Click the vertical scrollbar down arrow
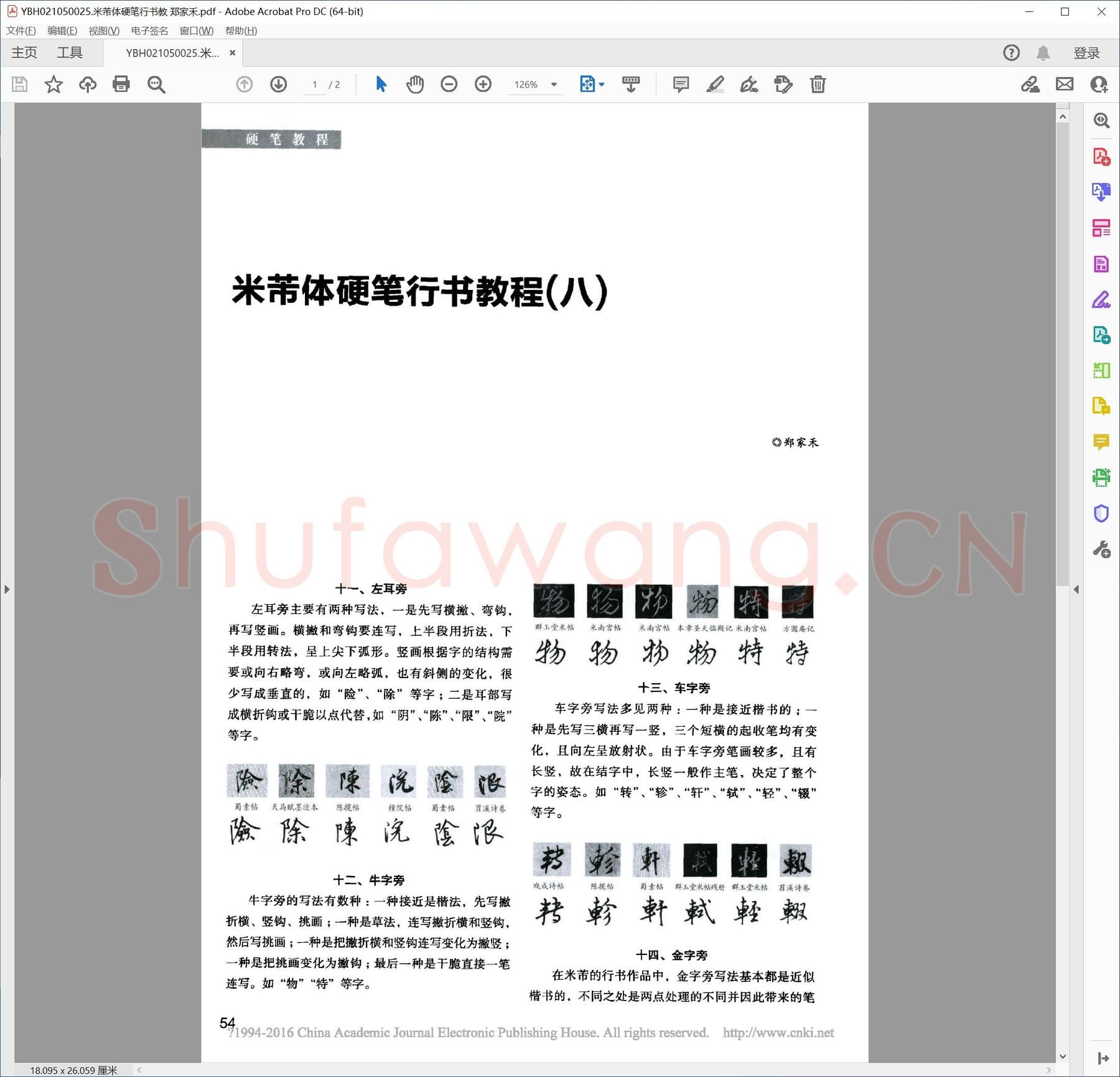 (x=1063, y=1056)
